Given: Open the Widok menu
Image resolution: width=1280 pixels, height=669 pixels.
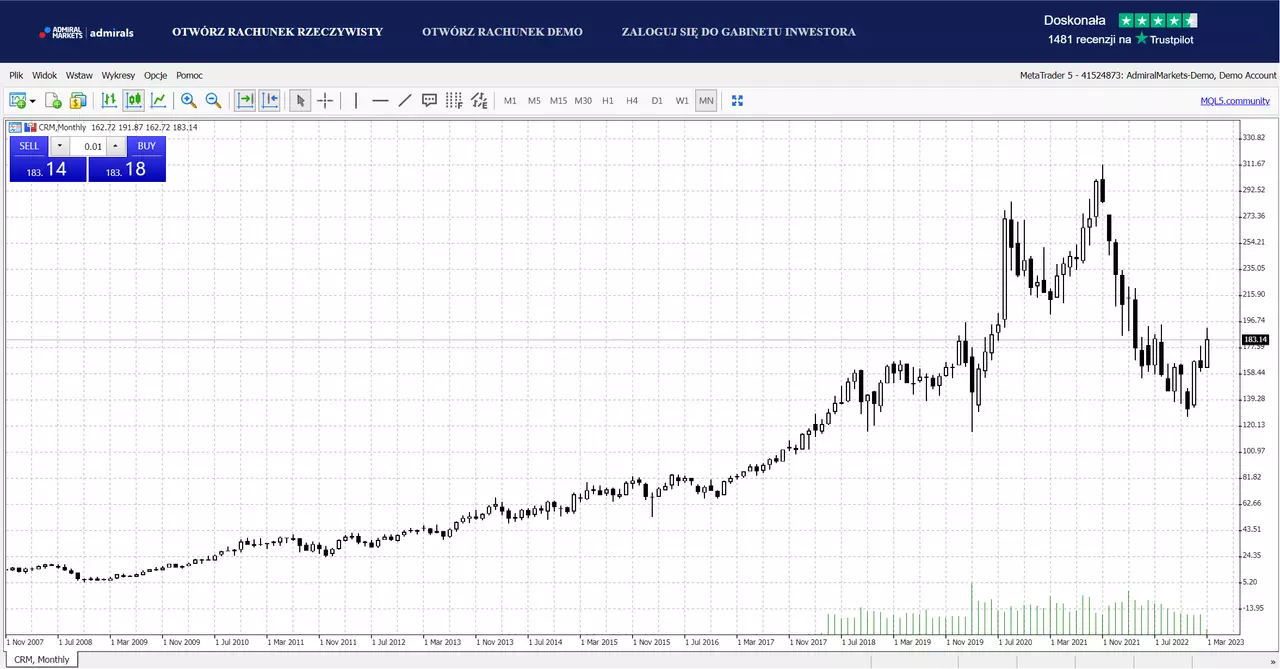Looking at the screenshot, I should (x=44, y=75).
